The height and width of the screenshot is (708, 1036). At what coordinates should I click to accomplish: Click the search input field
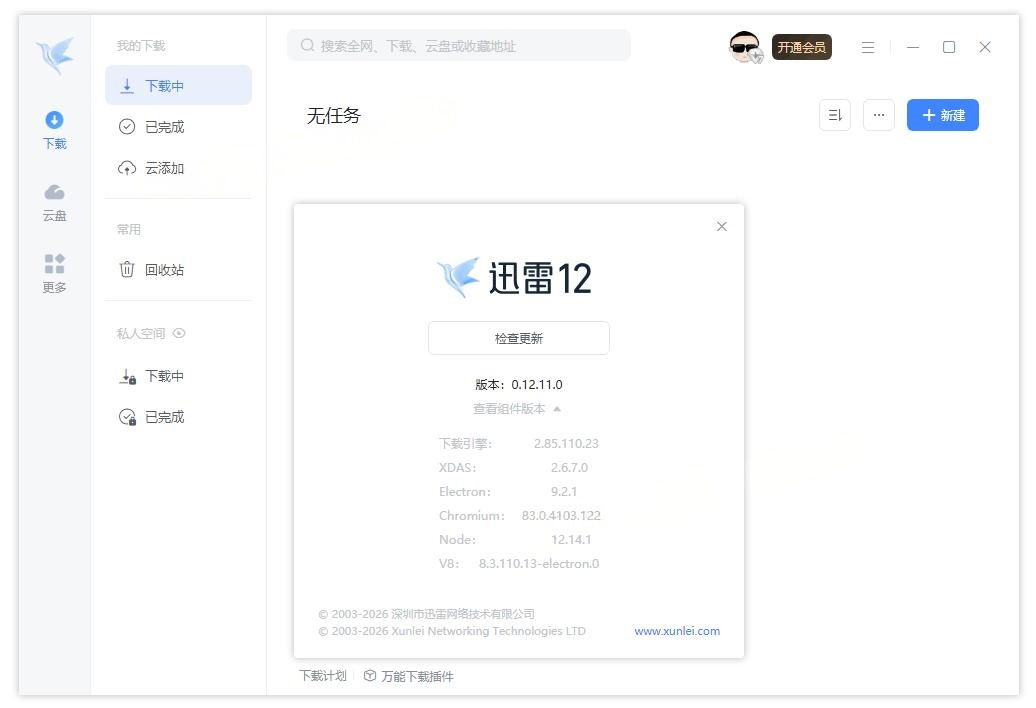(x=458, y=45)
